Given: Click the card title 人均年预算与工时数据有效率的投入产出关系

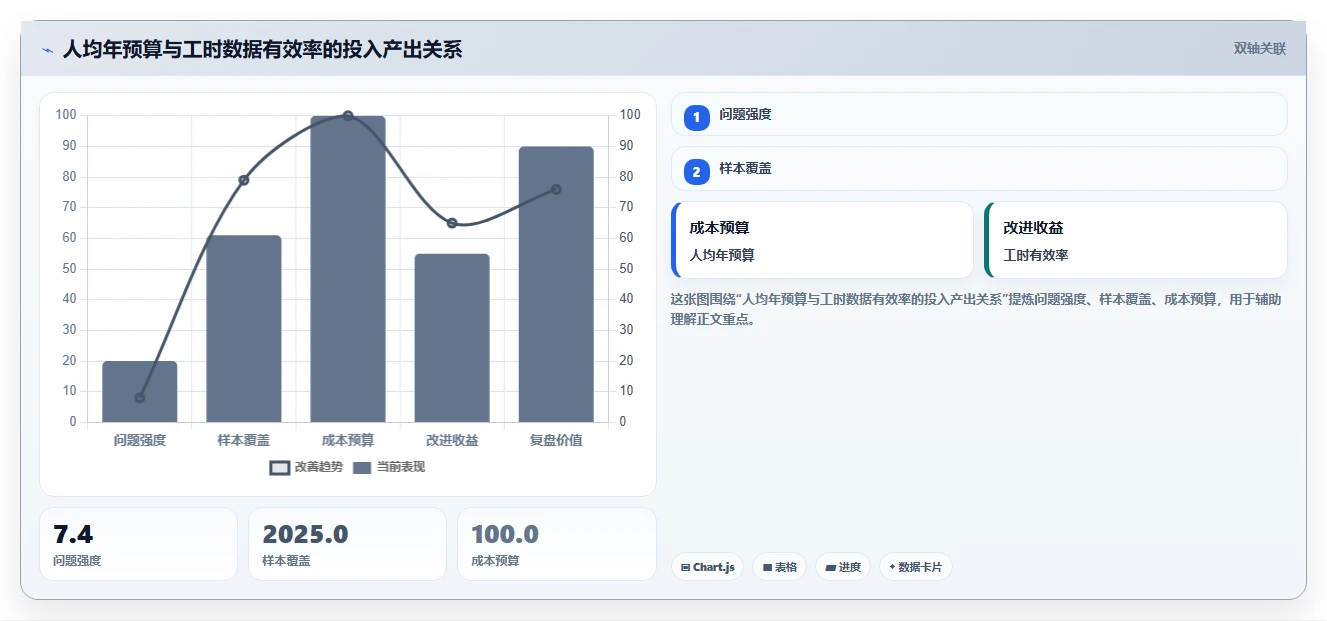Looking at the screenshot, I should pos(262,49).
